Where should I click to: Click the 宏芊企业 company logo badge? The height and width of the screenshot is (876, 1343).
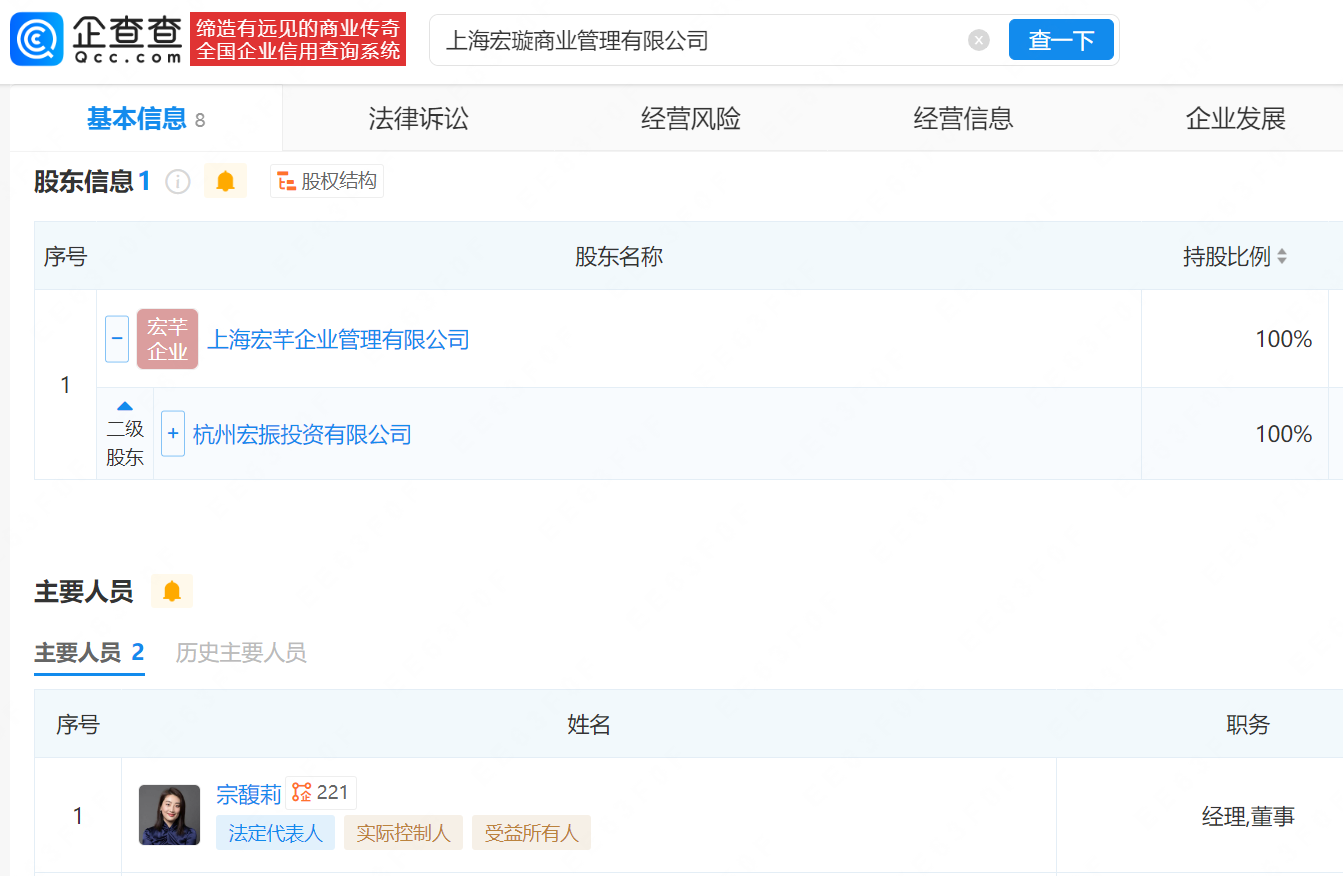pos(167,339)
